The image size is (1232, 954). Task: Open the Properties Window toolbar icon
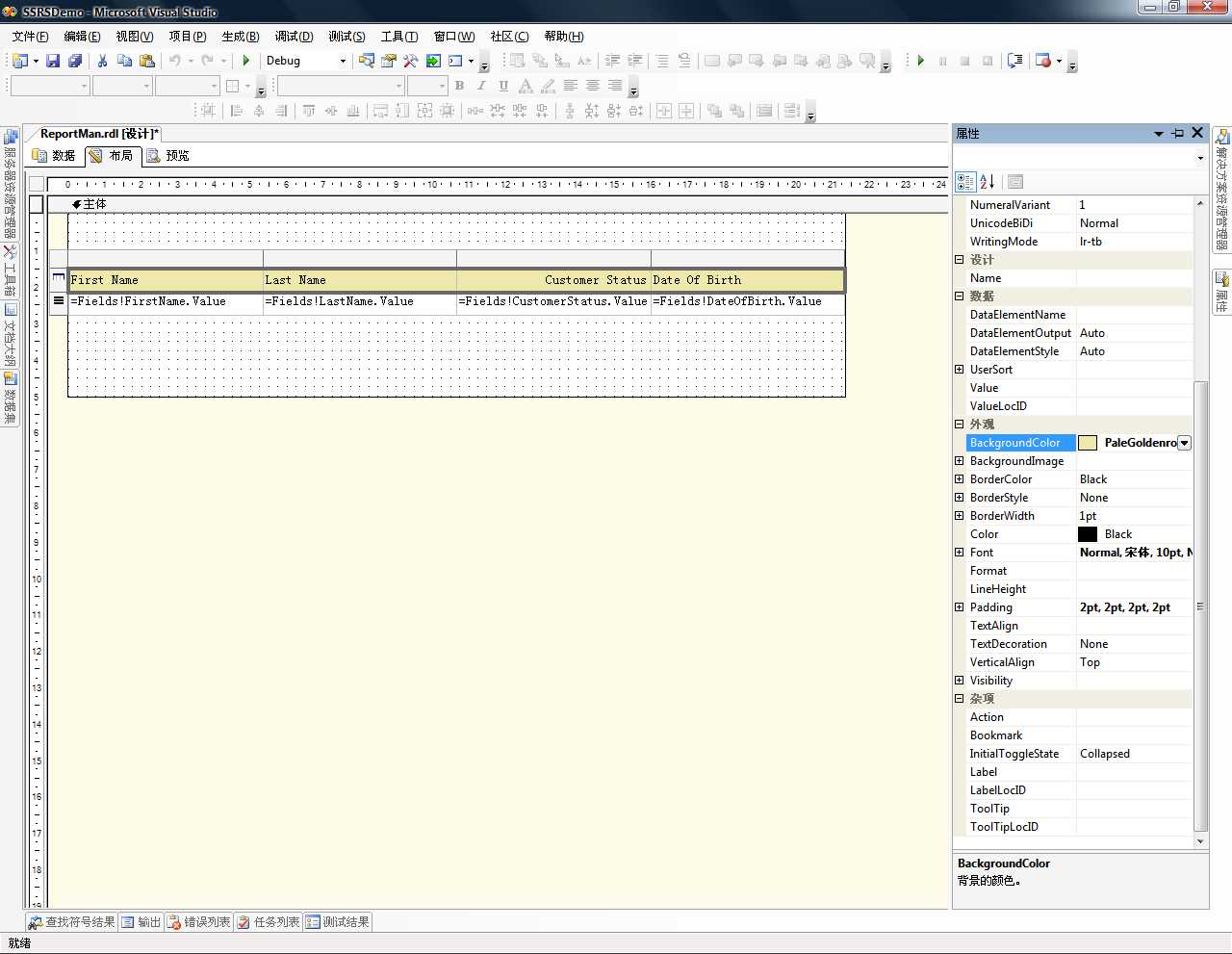[x=389, y=61]
